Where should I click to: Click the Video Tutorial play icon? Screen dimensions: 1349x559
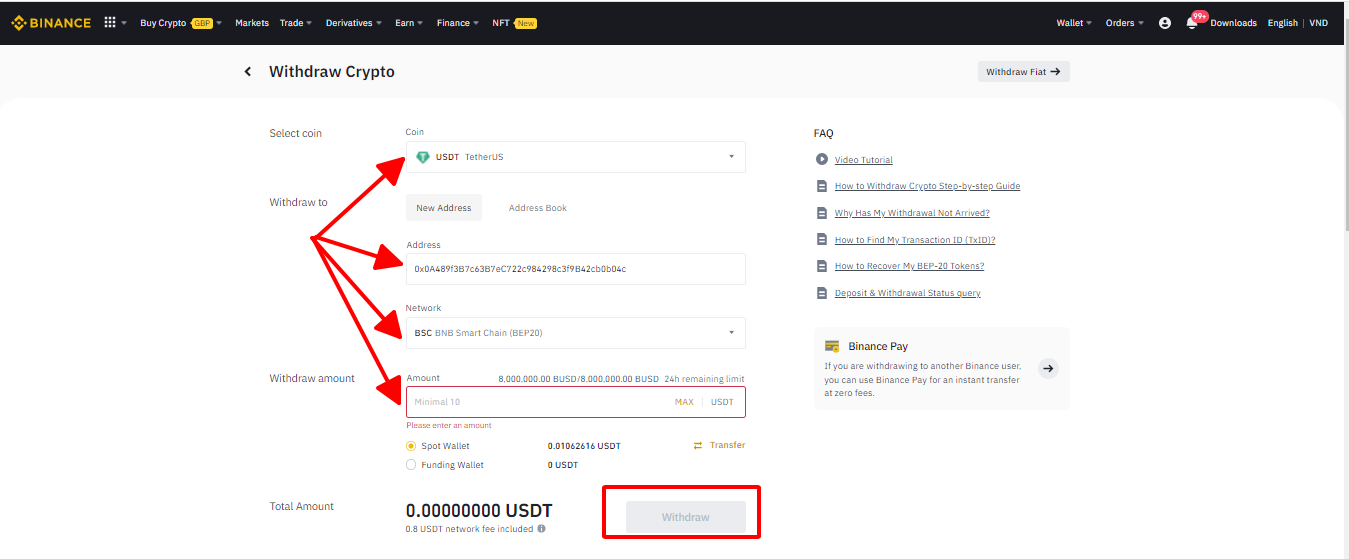coord(822,160)
